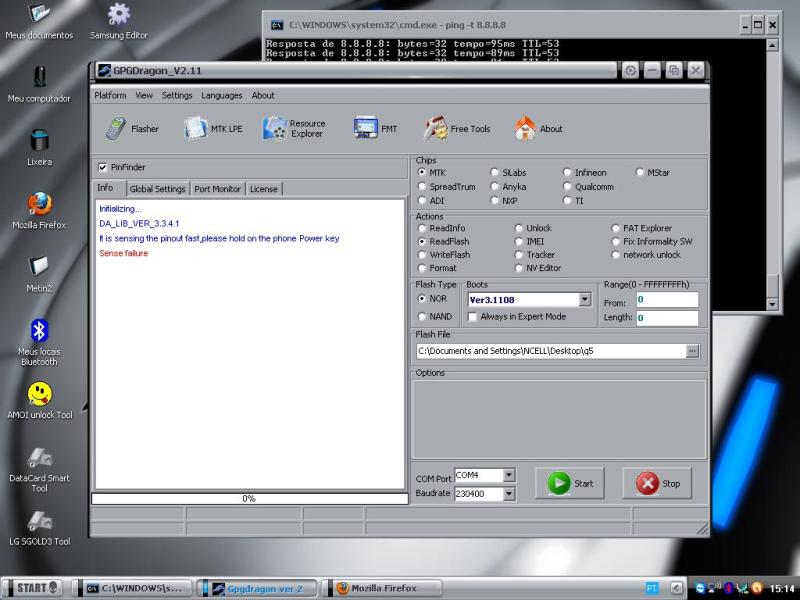Launch Resource Explorer
The image size is (800, 600).
294,129
